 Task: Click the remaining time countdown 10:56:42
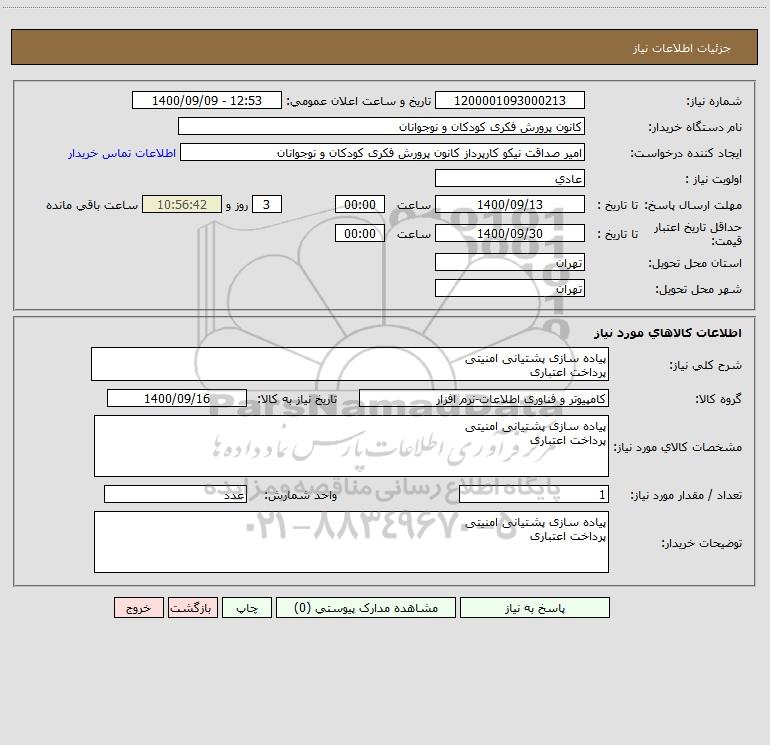click(182, 204)
